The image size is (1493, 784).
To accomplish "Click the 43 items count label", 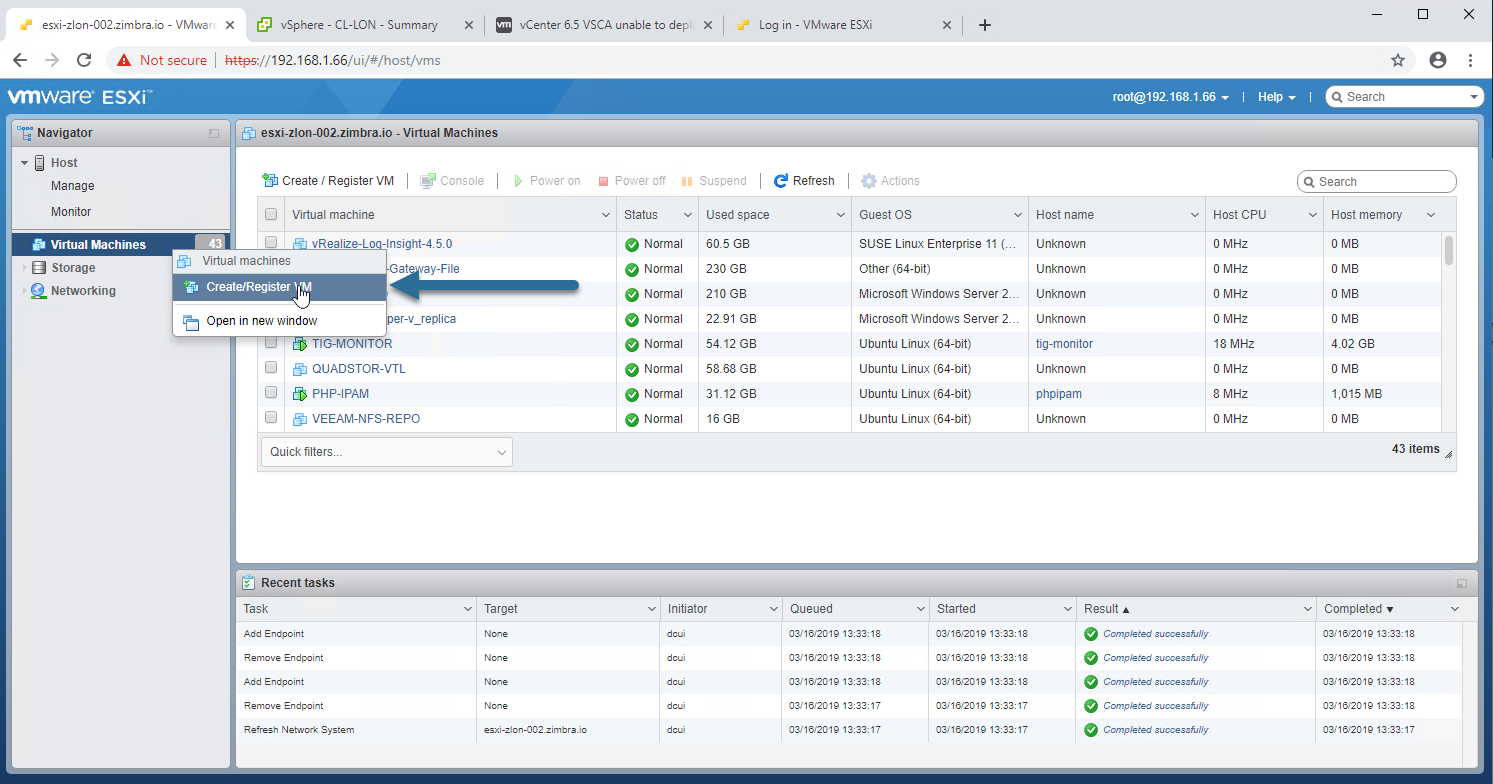I will click(x=1416, y=449).
